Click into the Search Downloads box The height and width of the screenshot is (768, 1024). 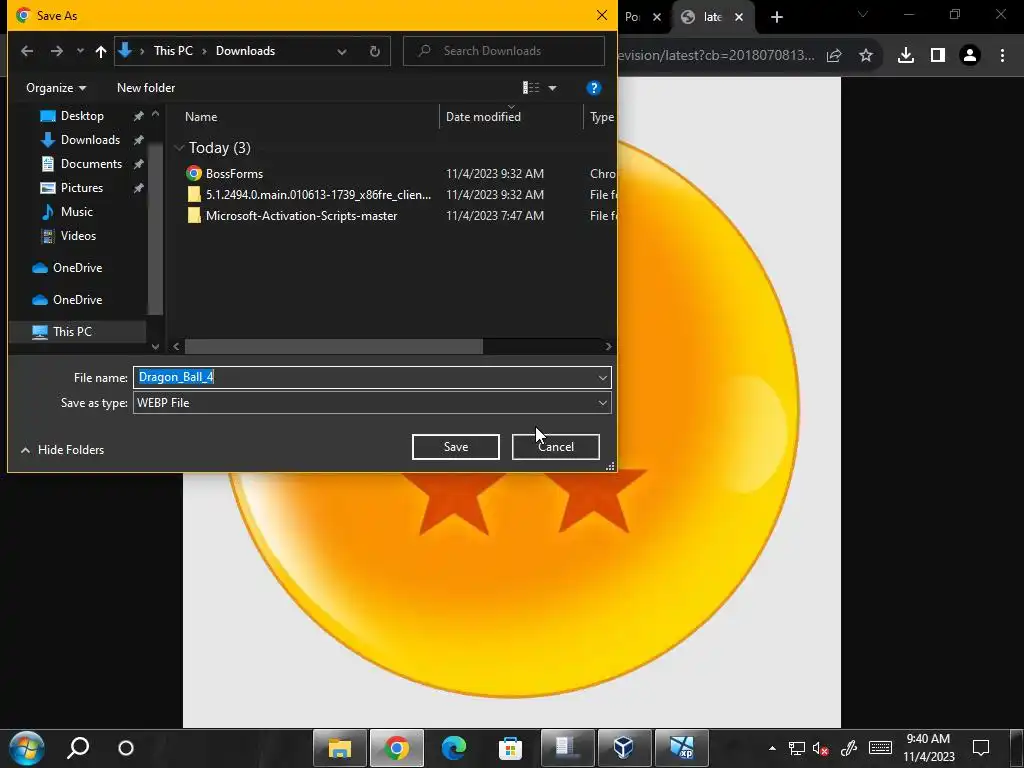[504, 51]
